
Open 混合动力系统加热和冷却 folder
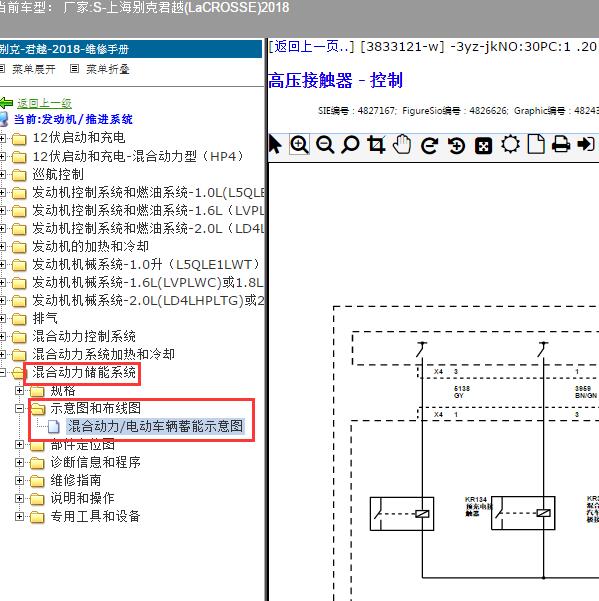[103, 354]
